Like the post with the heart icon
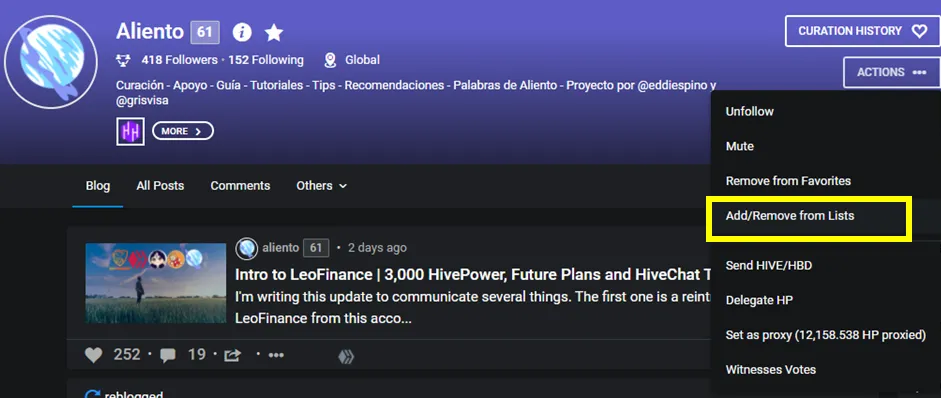 pyautogui.click(x=93, y=355)
